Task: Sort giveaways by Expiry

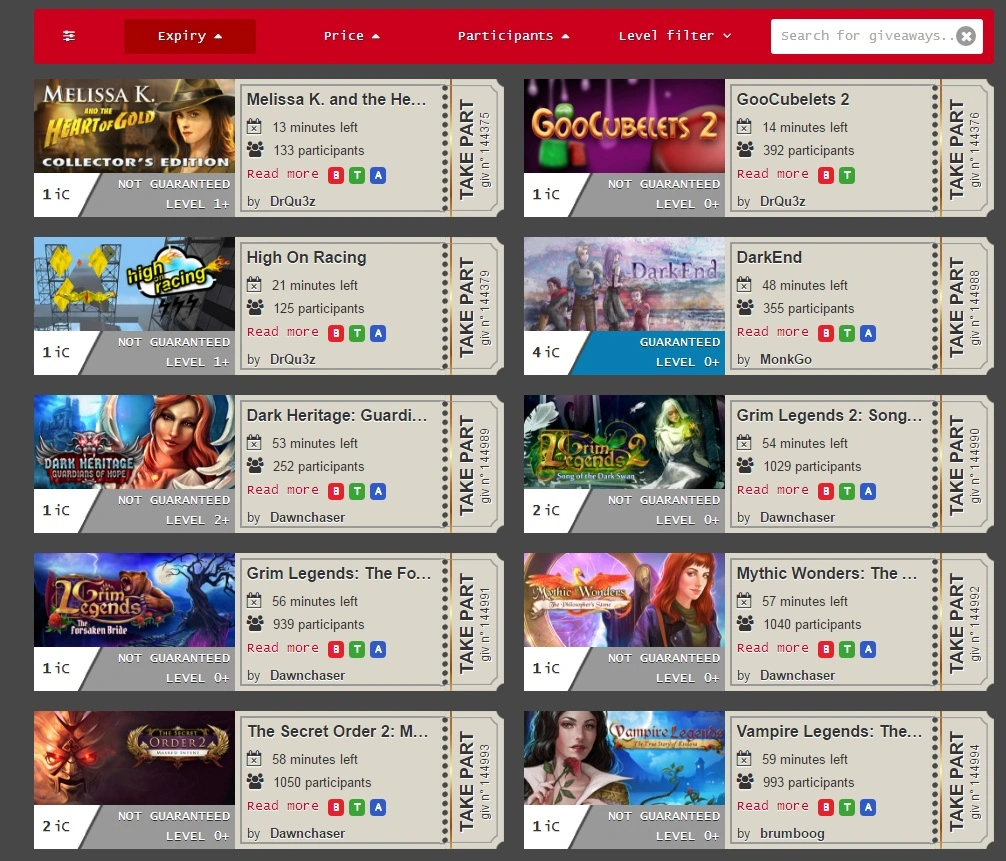Action: click(x=190, y=36)
